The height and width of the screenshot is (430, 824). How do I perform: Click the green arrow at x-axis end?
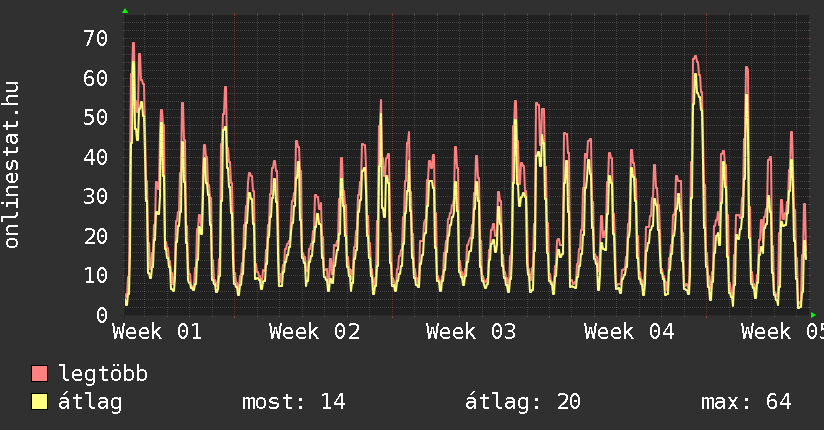(813, 315)
